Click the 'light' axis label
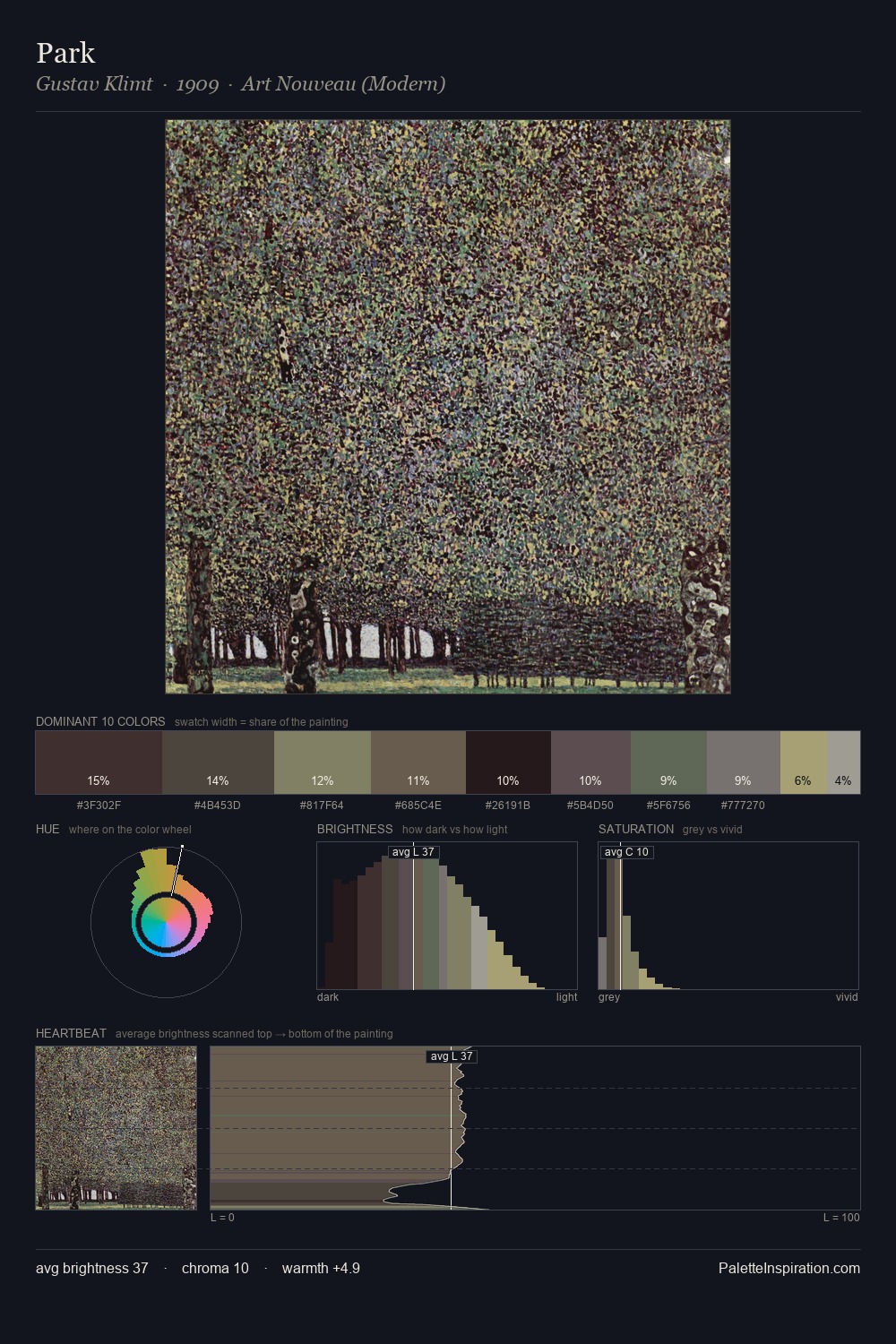 click(566, 996)
